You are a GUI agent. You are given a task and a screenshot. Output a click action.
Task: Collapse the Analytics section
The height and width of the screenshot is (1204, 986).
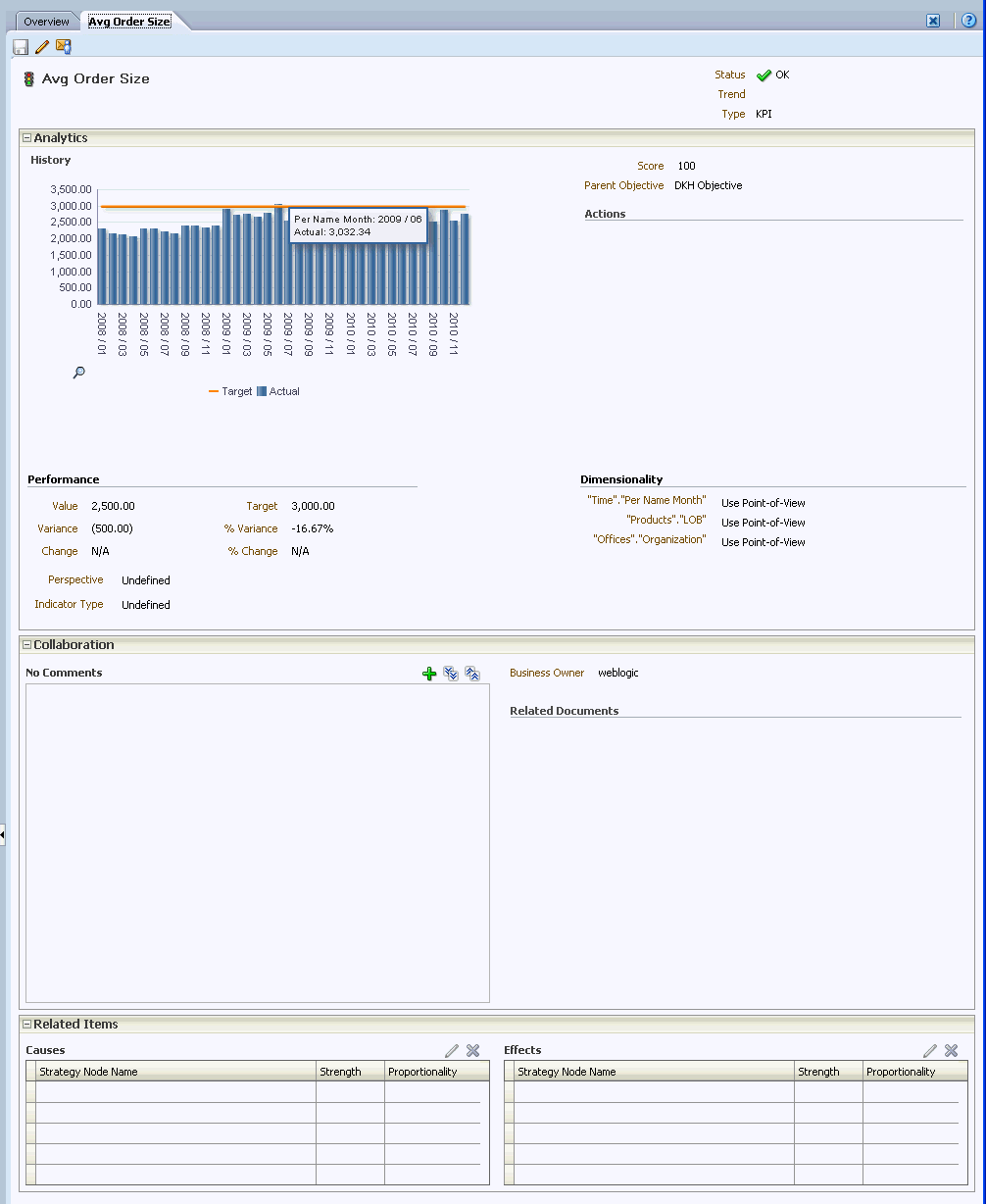[x=27, y=138]
